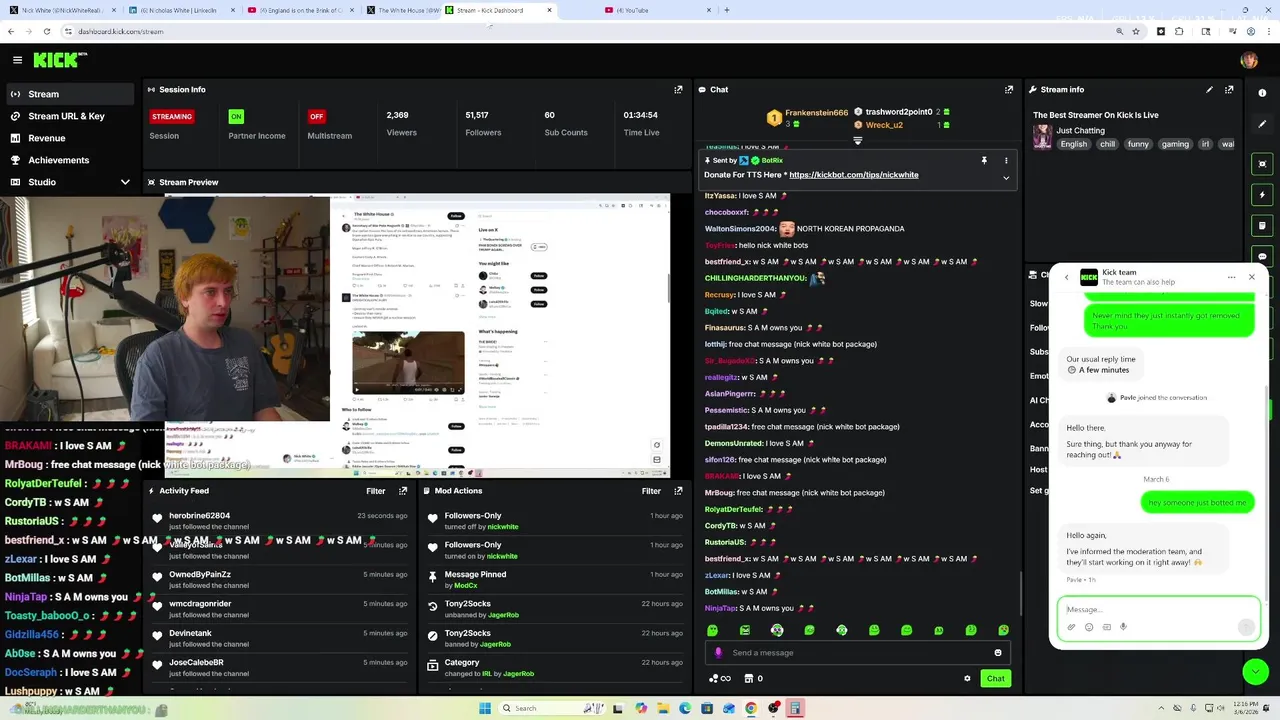Click the lightning bolt quick action icon
This screenshot has width=1280, height=720.
[1262, 195]
